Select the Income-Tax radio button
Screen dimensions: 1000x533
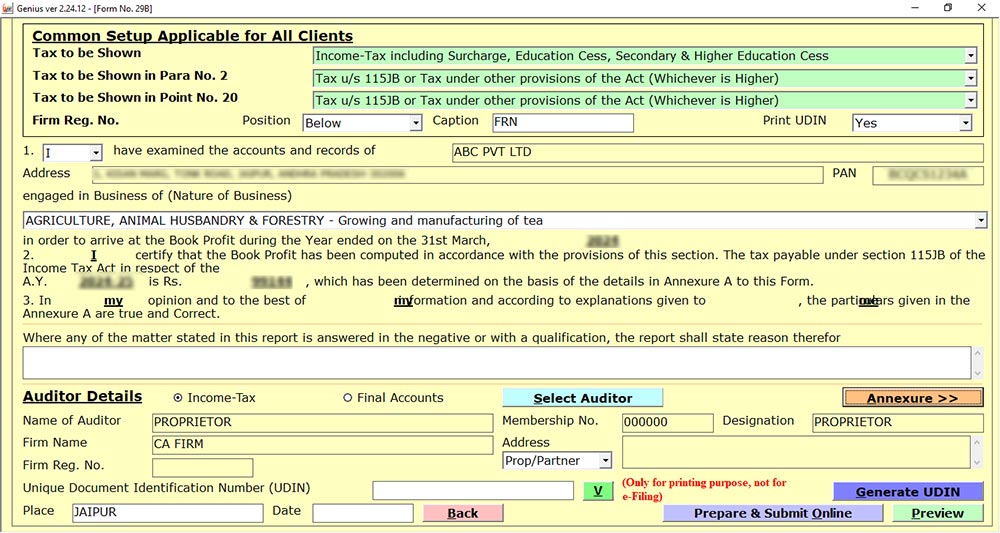(x=179, y=398)
